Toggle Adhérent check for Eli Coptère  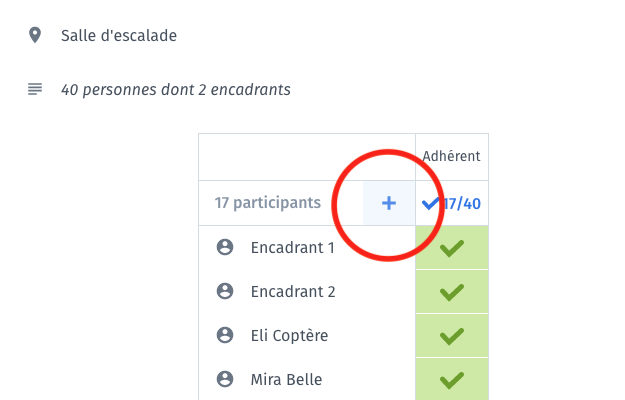pyautogui.click(x=452, y=336)
